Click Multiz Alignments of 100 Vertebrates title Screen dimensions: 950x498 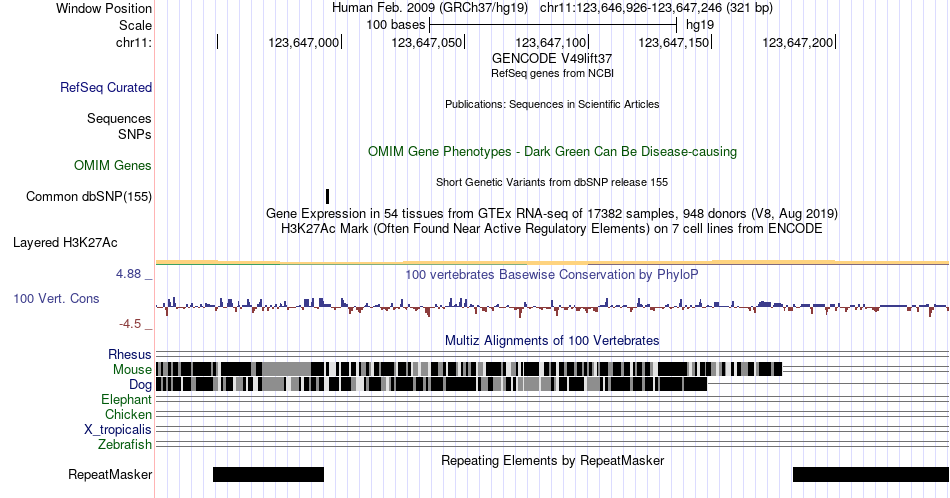pyautogui.click(x=552, y=340)
